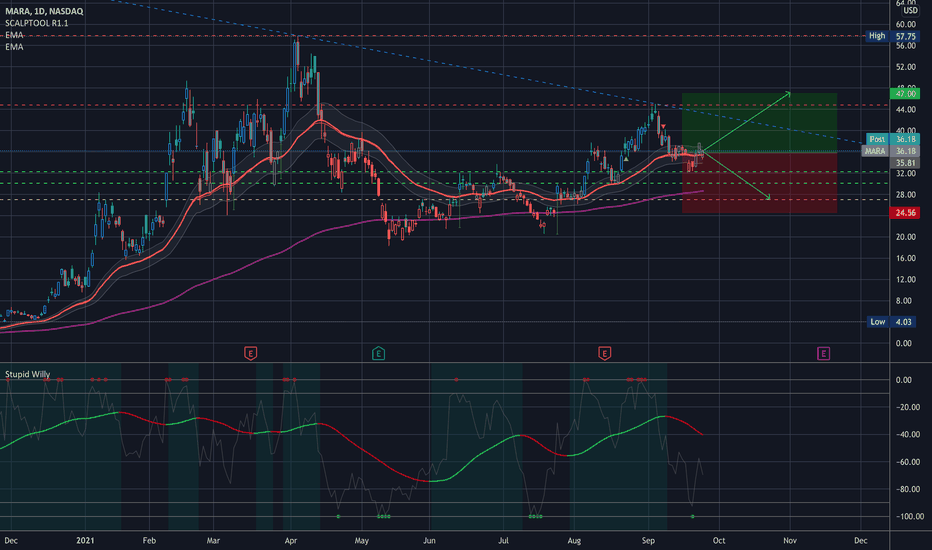Click the 32.00 price scale value

coord(906,174)
